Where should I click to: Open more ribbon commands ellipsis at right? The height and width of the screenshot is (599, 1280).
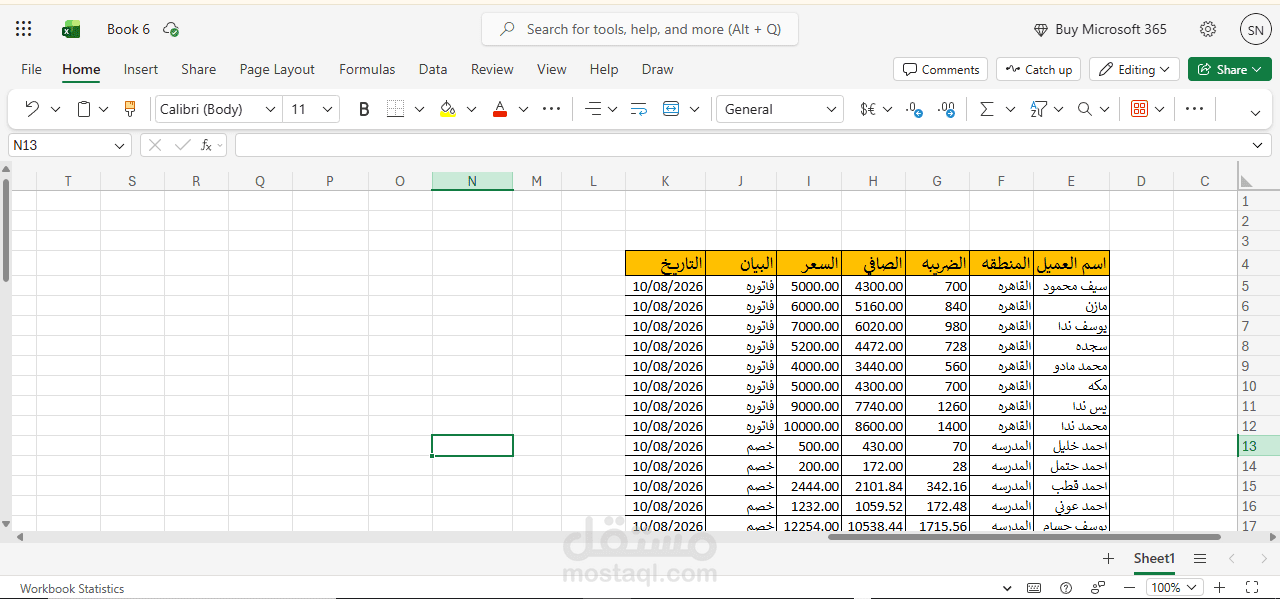[1194, 109]
